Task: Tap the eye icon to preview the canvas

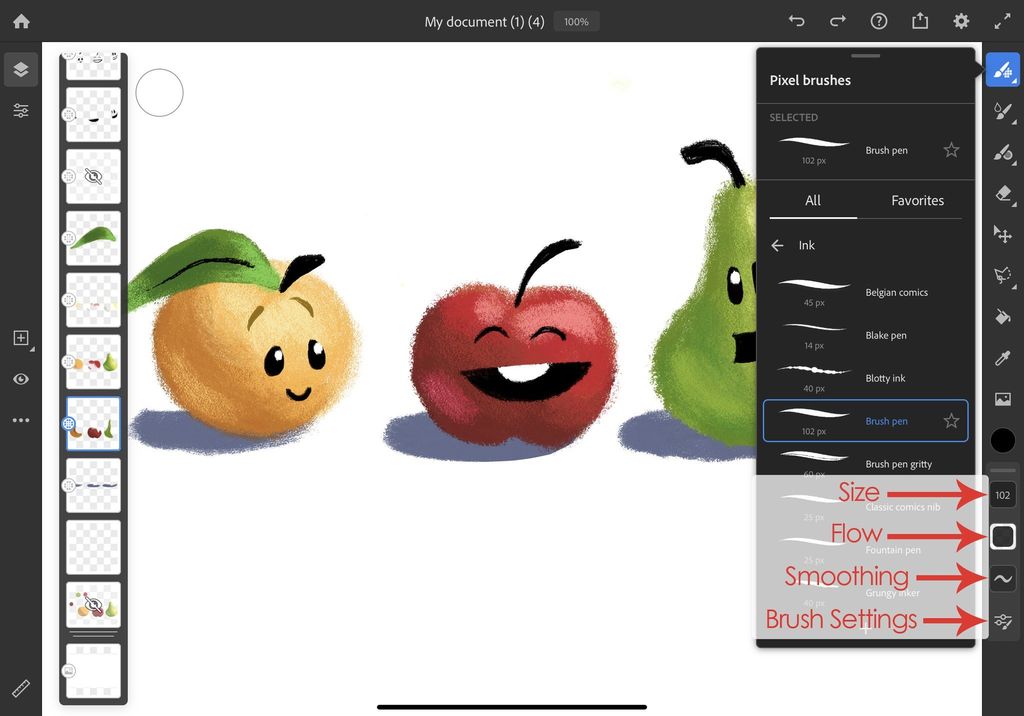Action: click(21, 379)
